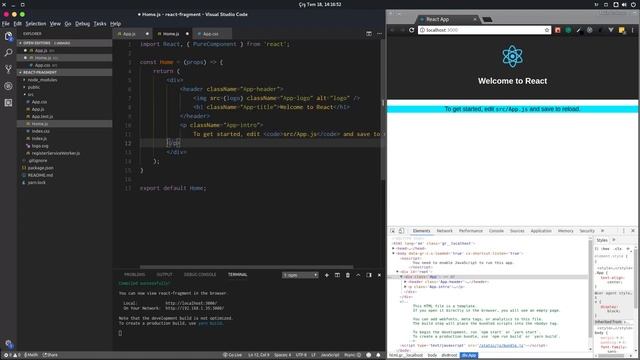Image resolution: width=640 pixels, height=360 pixels.
Task: Open the Explorer view in activity bar
Action: (x=8, y=36)
